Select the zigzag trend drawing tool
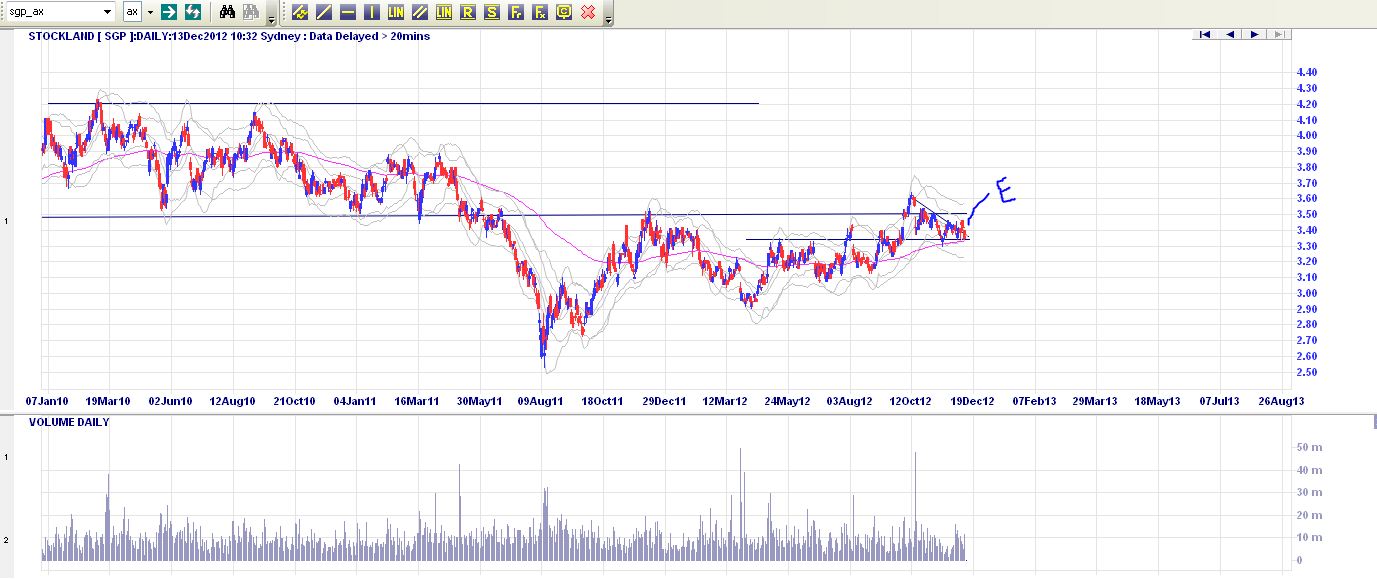This screenshot has width=1377, height=580. [x=300, y=12]
